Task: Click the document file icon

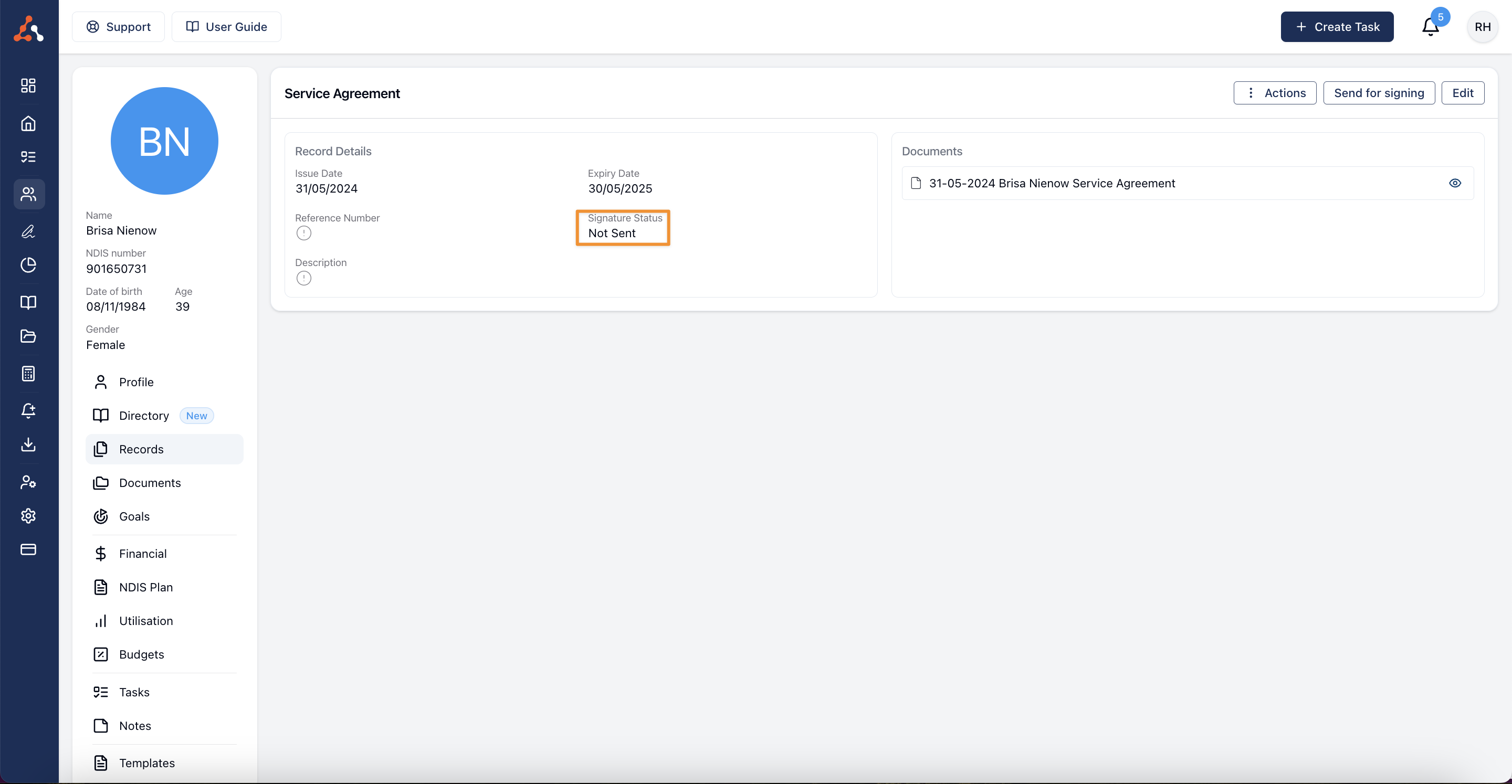Action: pyautogui.click(x=916, y=183)
